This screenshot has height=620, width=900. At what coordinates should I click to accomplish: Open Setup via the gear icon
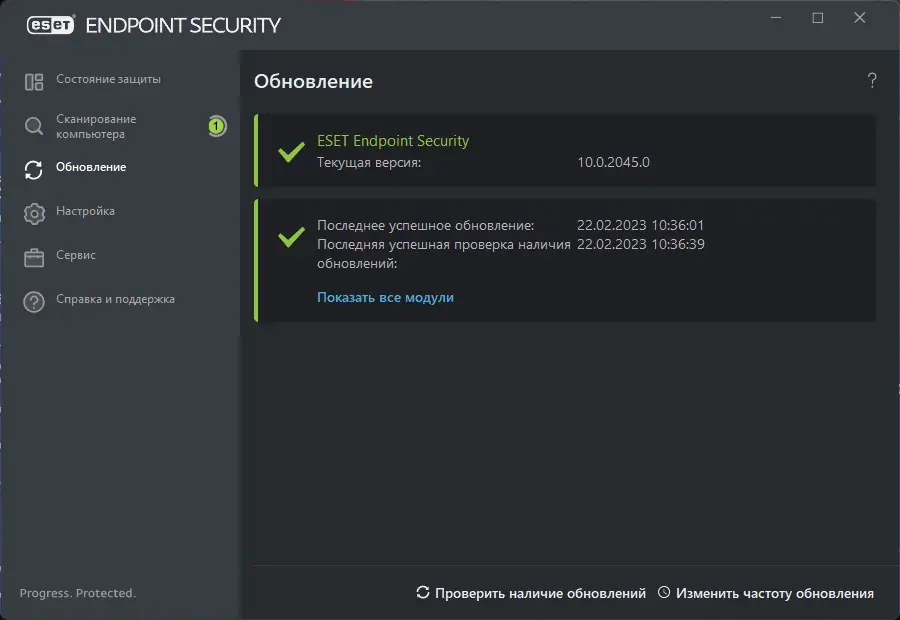(34, 213)
